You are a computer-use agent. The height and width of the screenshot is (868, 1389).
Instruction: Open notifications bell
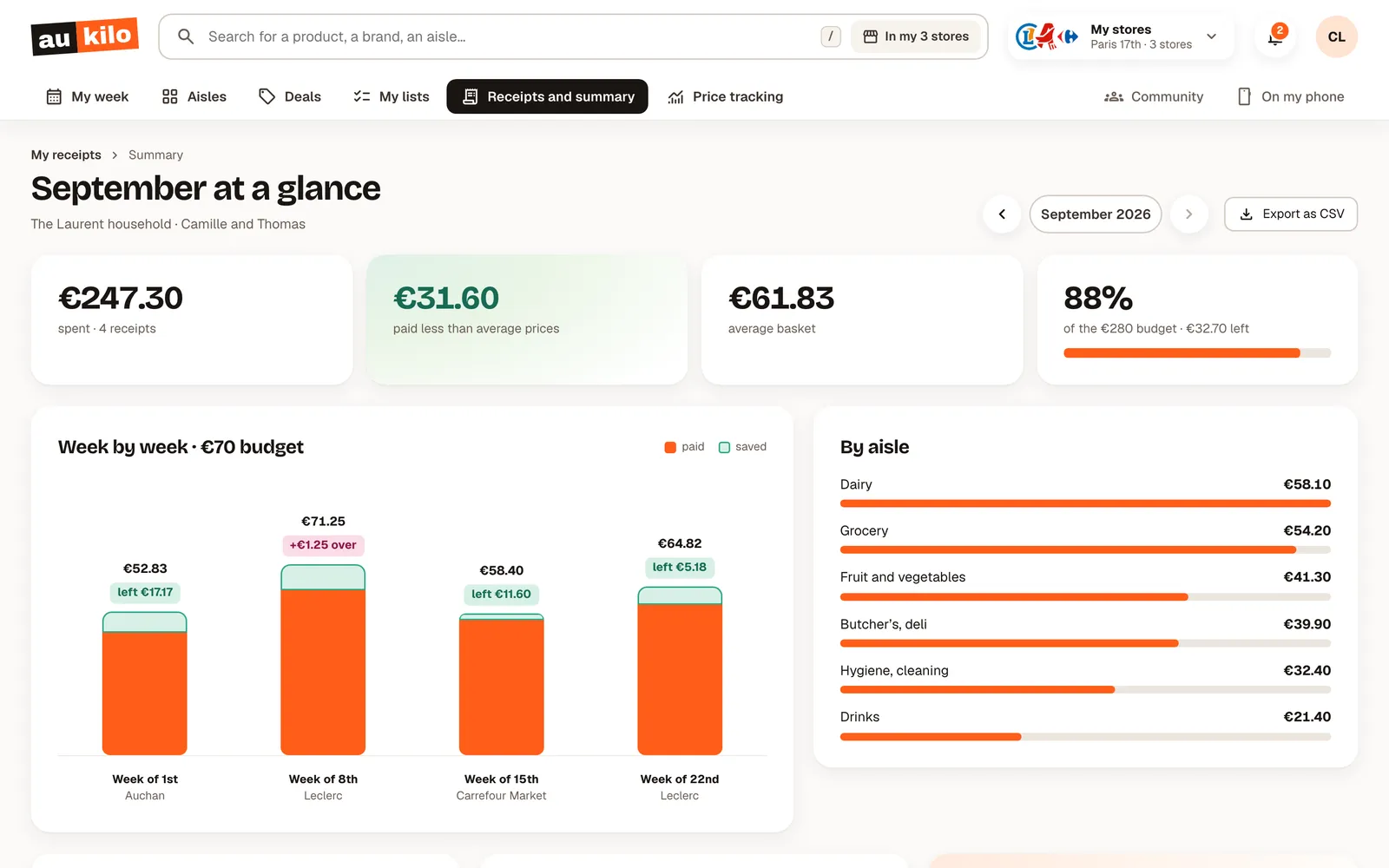pos(1275,36)
